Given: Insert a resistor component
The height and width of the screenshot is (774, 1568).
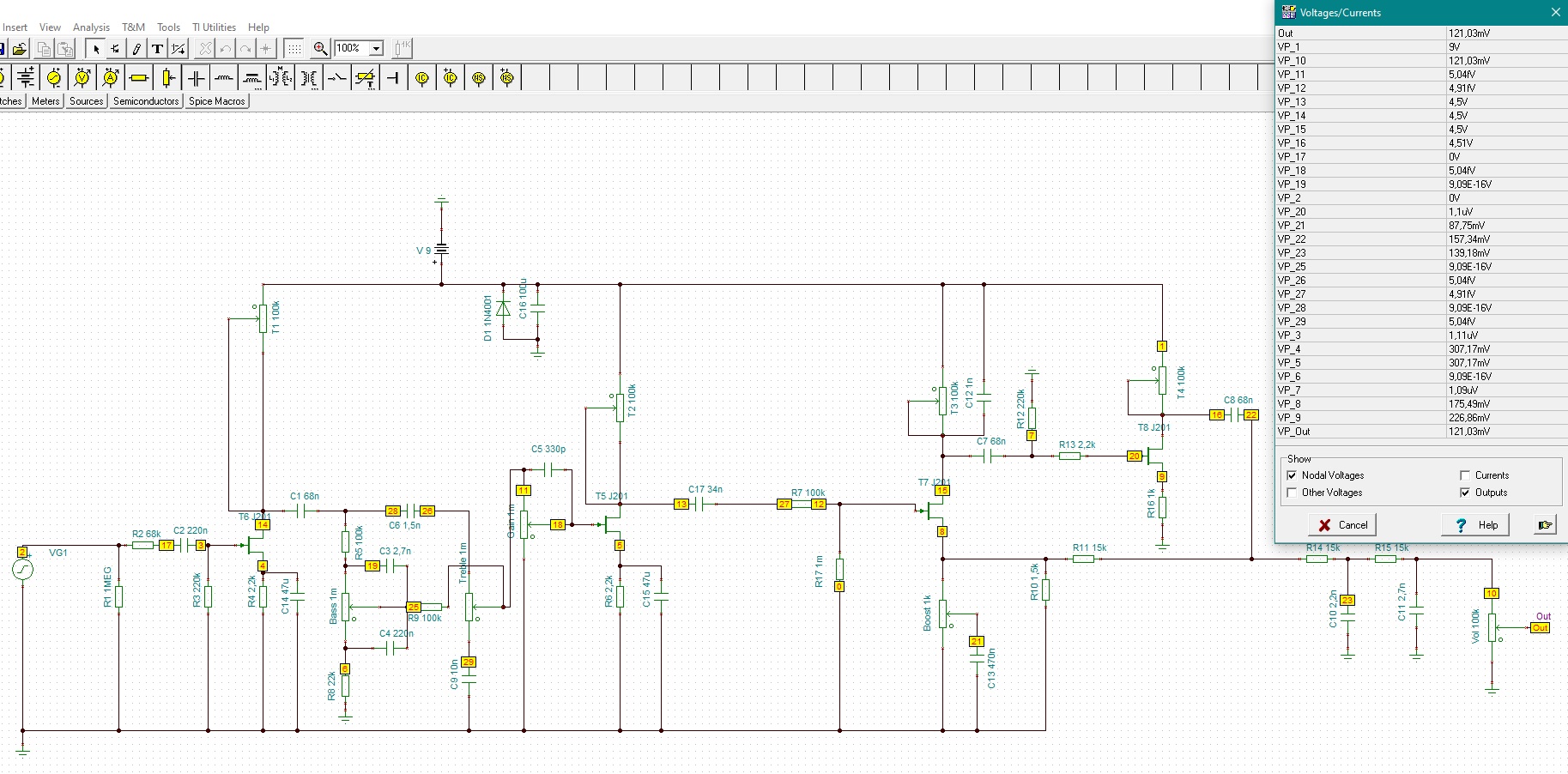Looking at the screenshot, I should [139, 78].
